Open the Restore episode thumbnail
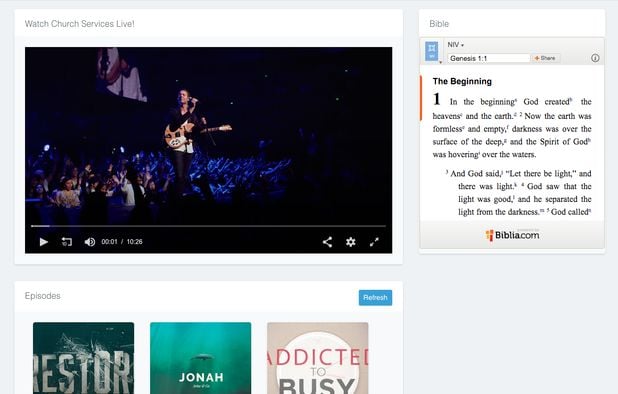This screenshot has height=394, width=618. (x=84, y=358)
